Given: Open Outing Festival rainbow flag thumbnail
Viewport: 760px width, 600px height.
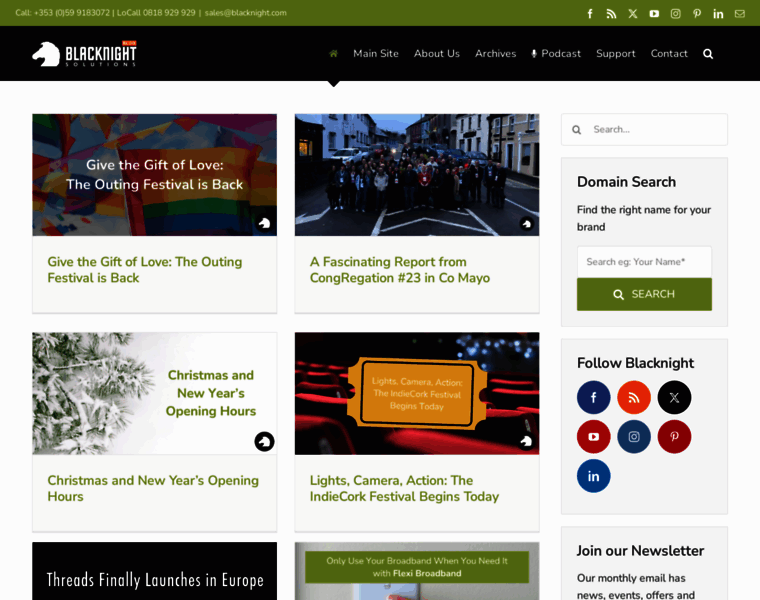Looking at the screenshot, I should (155, 175).
